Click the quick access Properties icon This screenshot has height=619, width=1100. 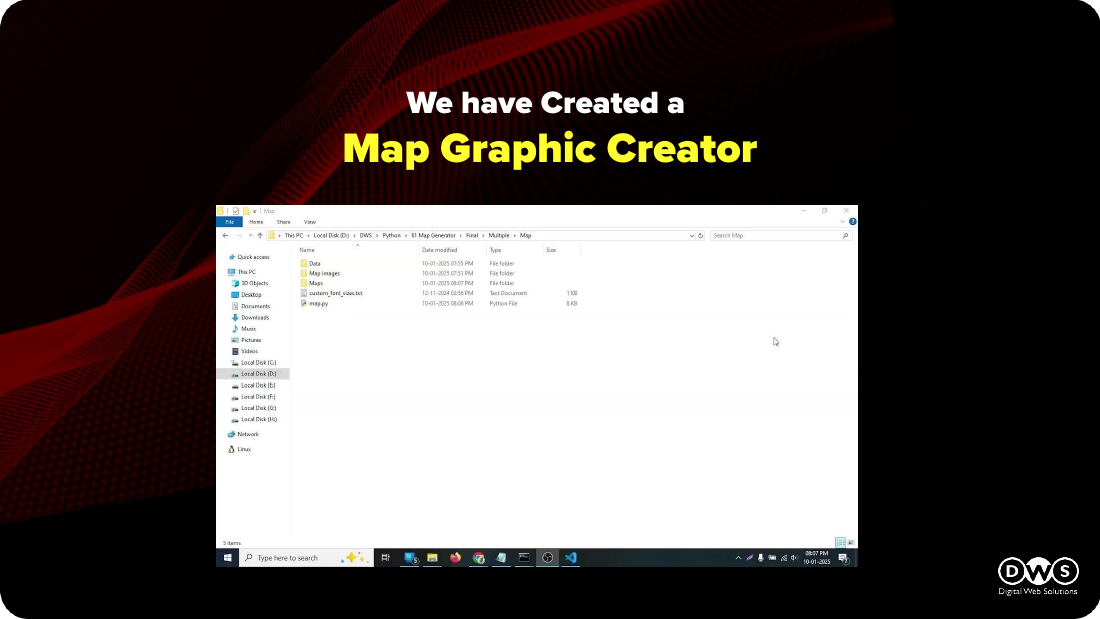236,211
